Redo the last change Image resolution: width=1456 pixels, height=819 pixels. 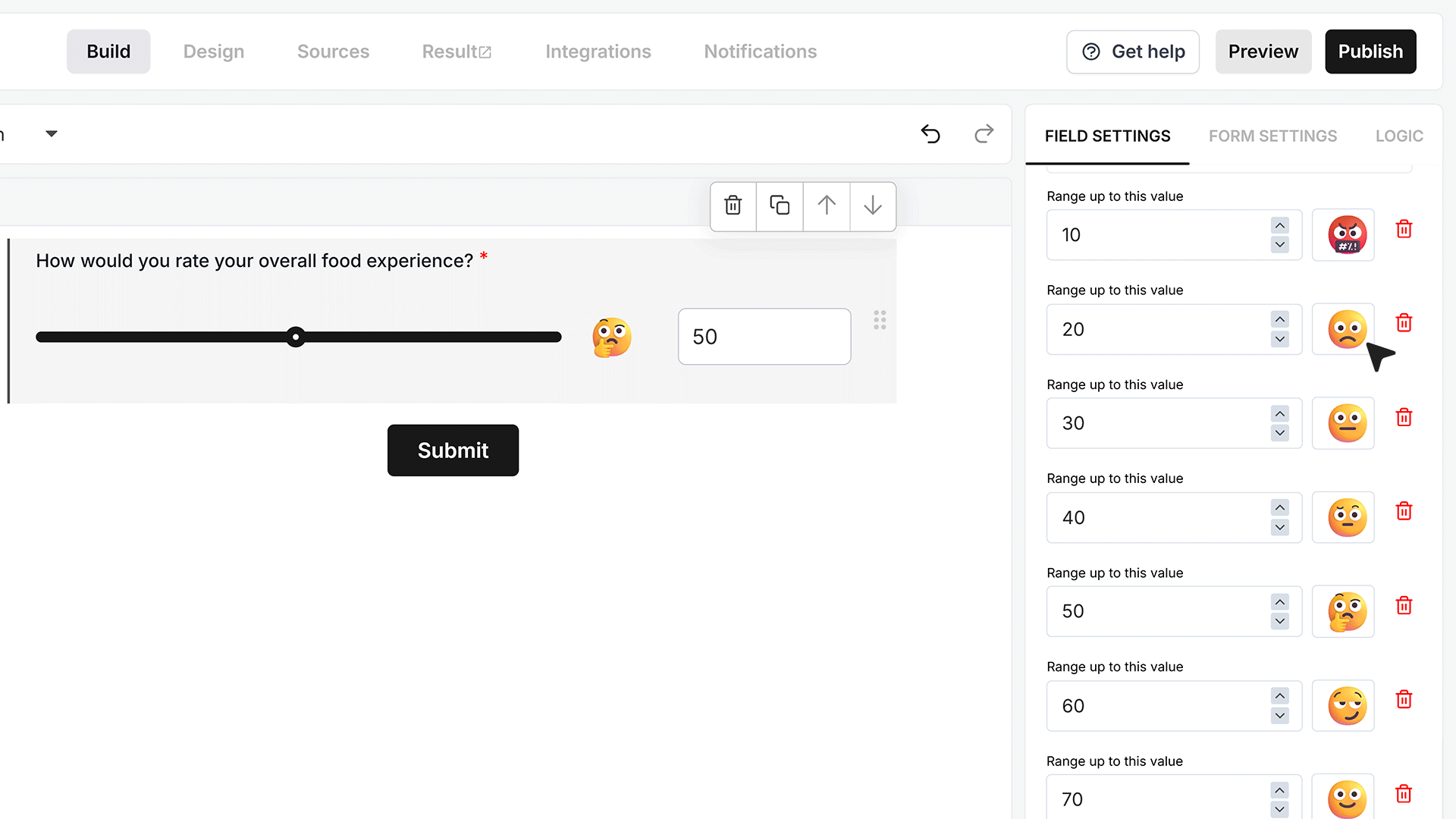coord(984,134)
